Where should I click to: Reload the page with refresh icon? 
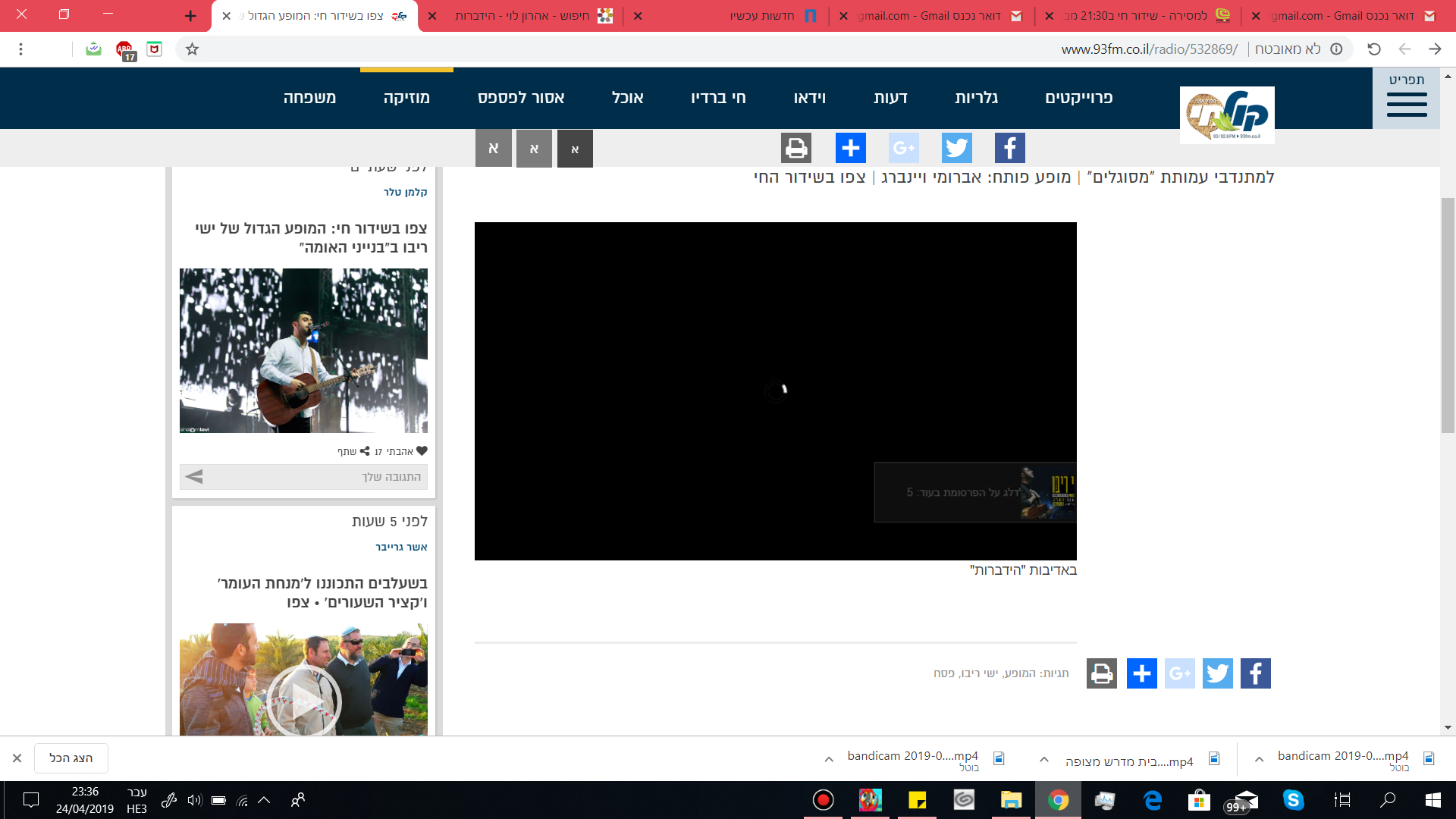[1373, 49]
